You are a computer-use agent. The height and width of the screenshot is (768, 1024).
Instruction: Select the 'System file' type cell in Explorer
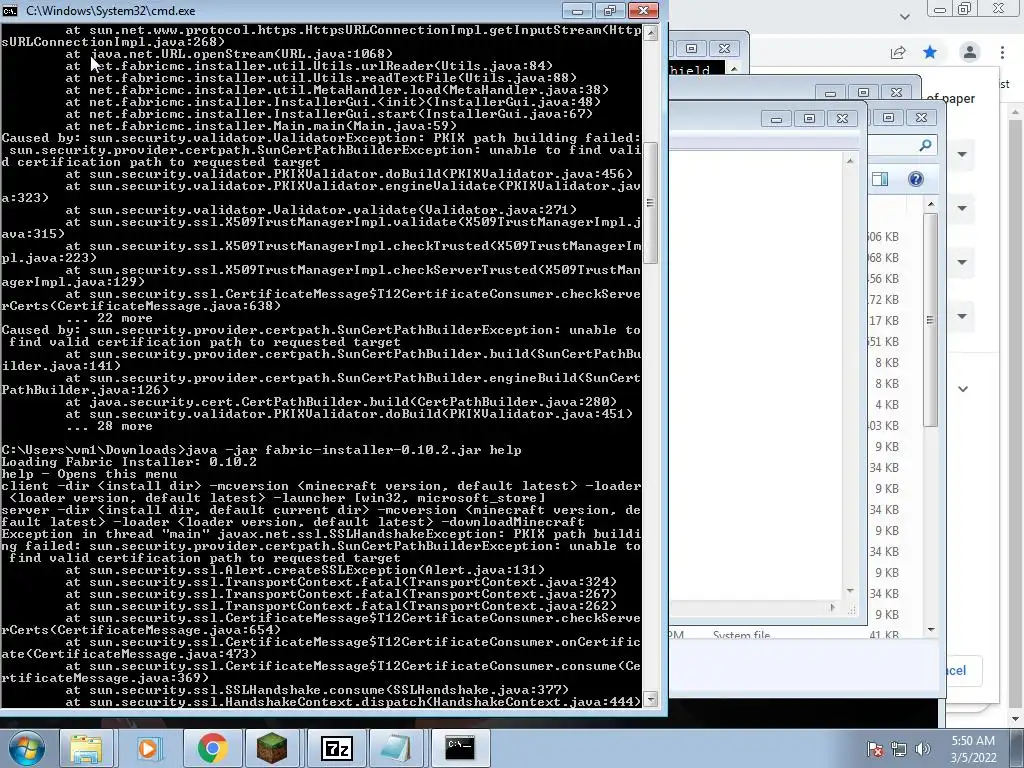coord(741,634)
